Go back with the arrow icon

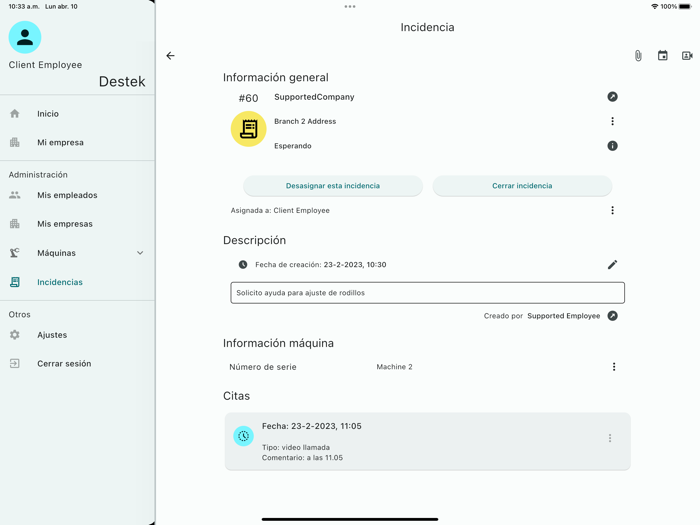tap(170, 56)
